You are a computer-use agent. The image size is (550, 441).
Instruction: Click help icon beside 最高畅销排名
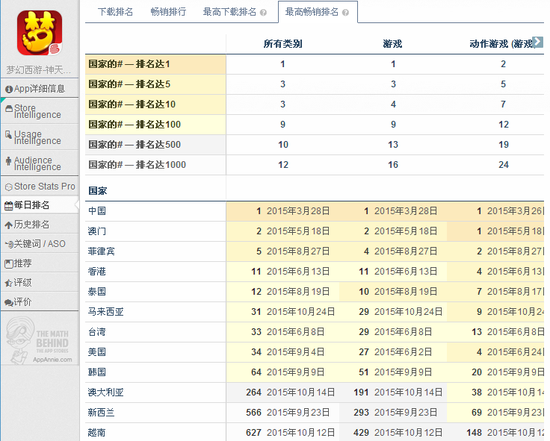(x=346, y=13)
